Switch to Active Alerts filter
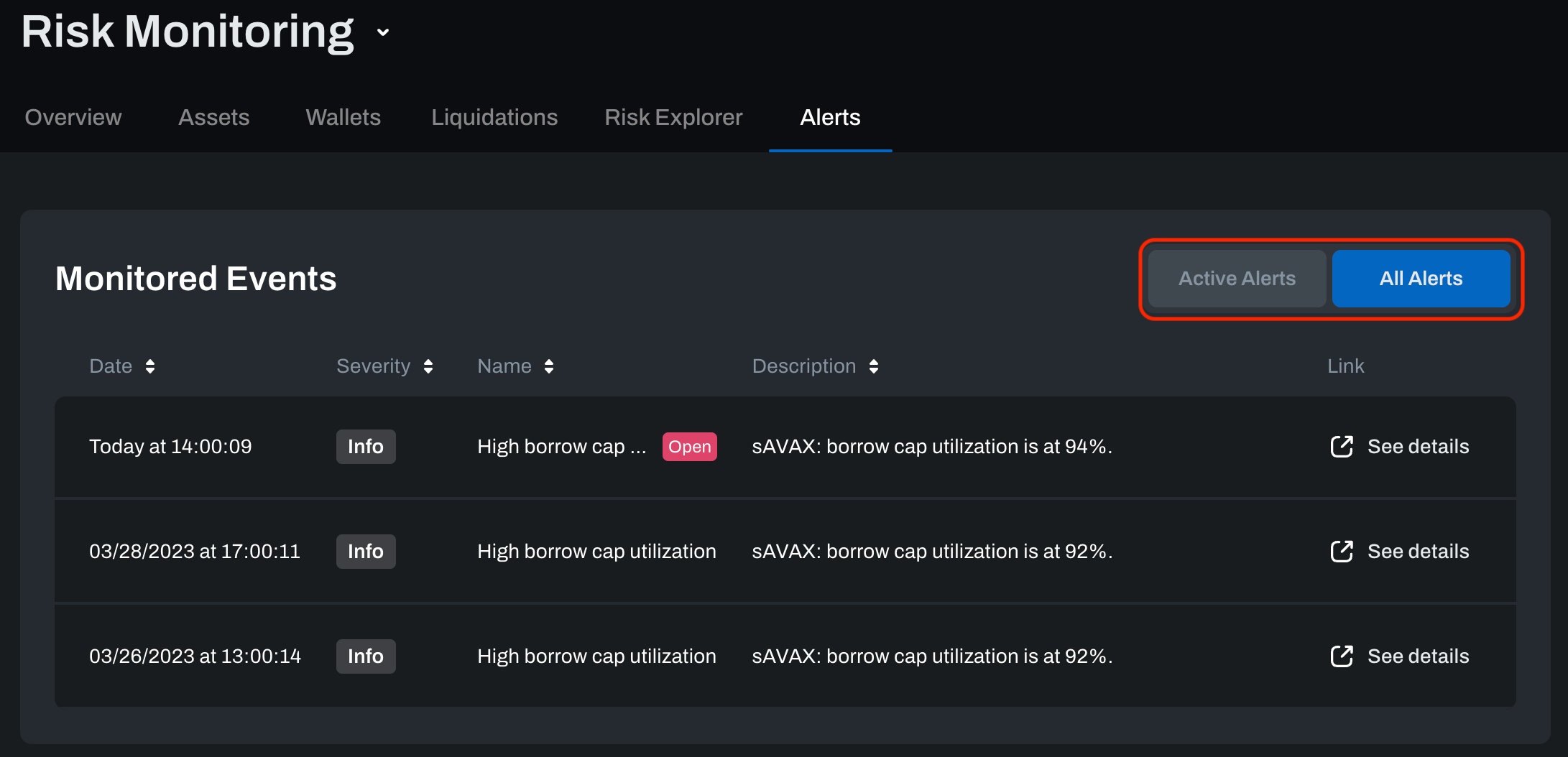The image size is (1568, 757). tap(1237, 279)
